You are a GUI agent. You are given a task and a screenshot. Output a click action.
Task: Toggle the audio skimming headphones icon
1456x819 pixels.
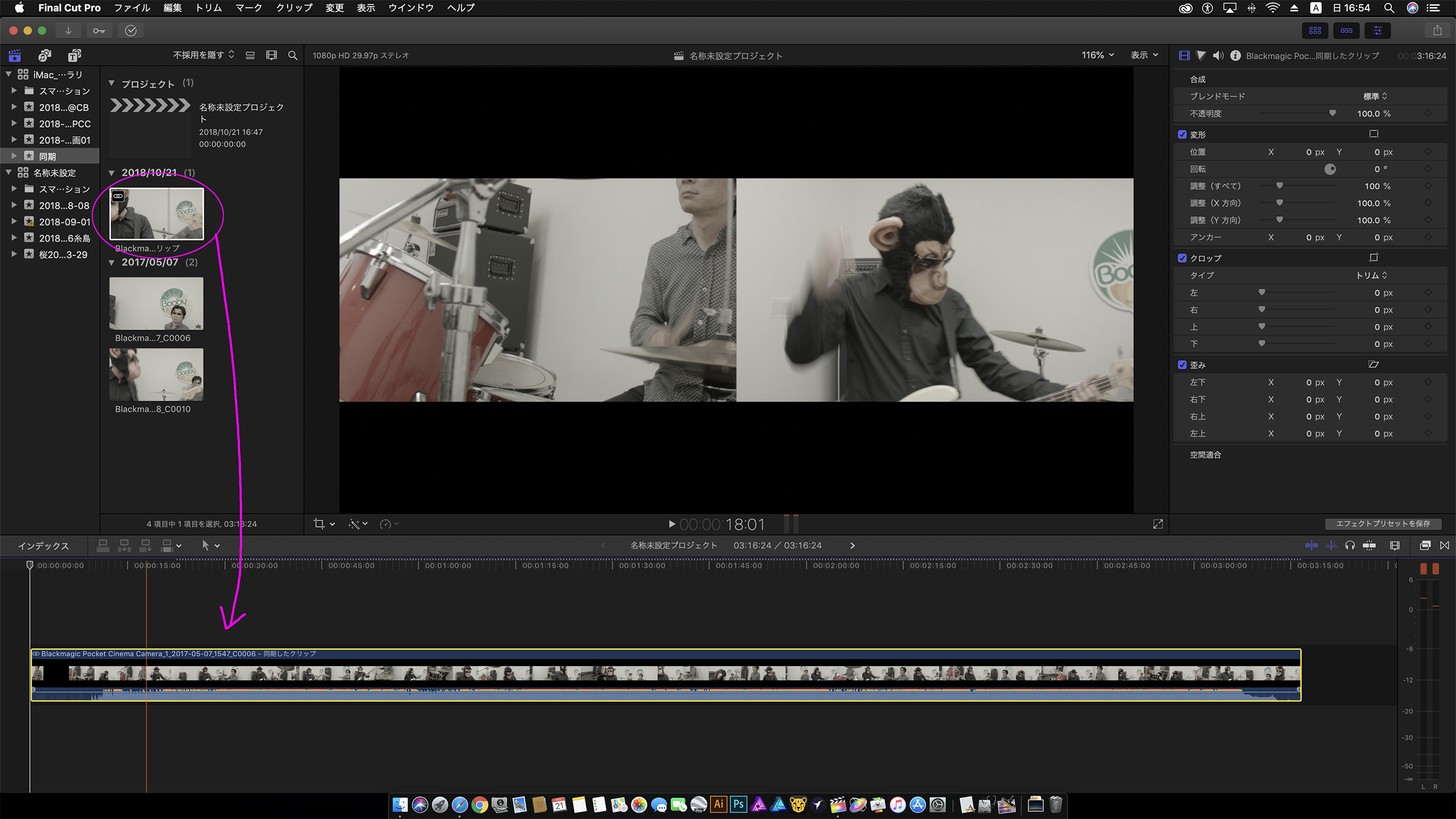click(1349, 546)
